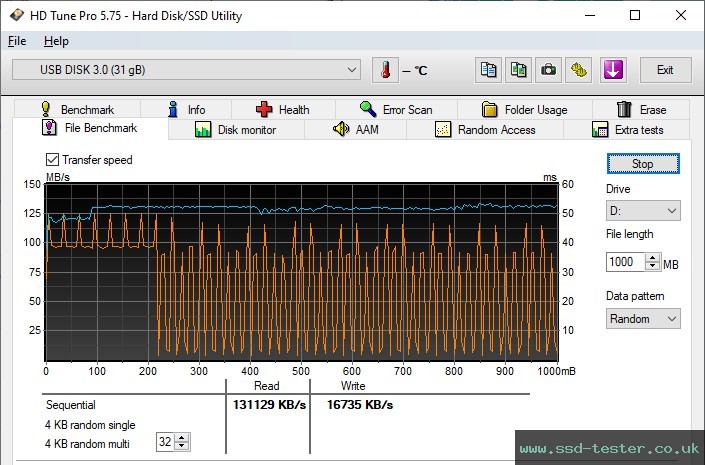Copy info to clipboard toolbar icon
The height and width of the screenshot is (465, 705).
coord(488,70)
